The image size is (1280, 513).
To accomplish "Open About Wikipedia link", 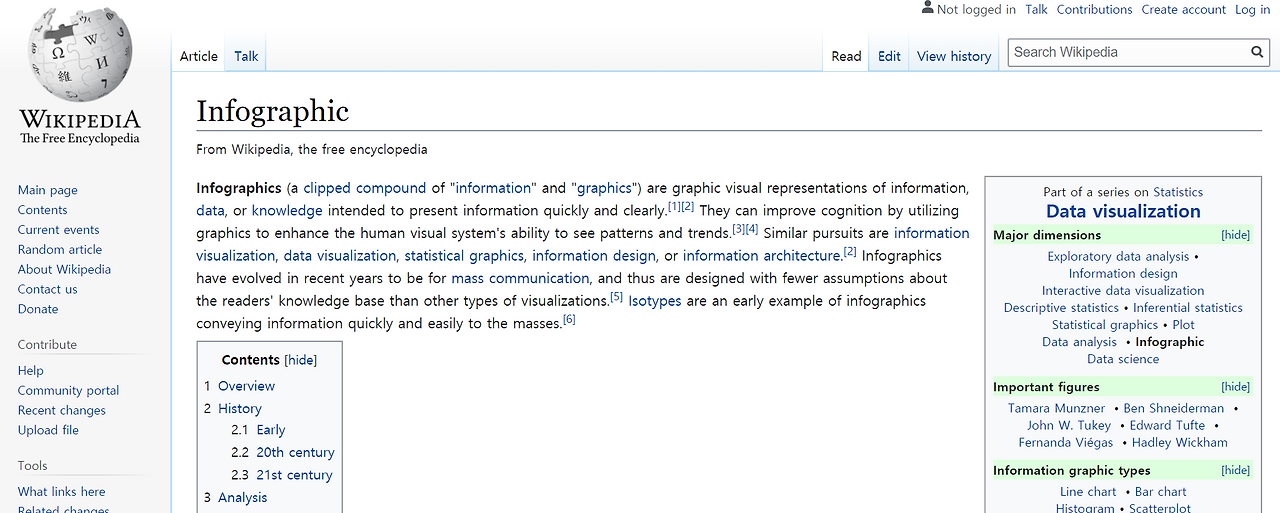I will (64, 270).
